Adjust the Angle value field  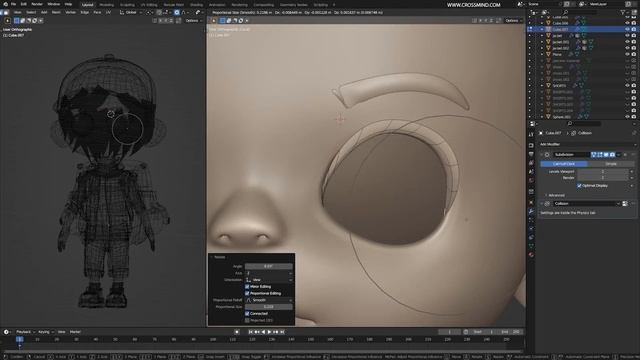[269, 266]
